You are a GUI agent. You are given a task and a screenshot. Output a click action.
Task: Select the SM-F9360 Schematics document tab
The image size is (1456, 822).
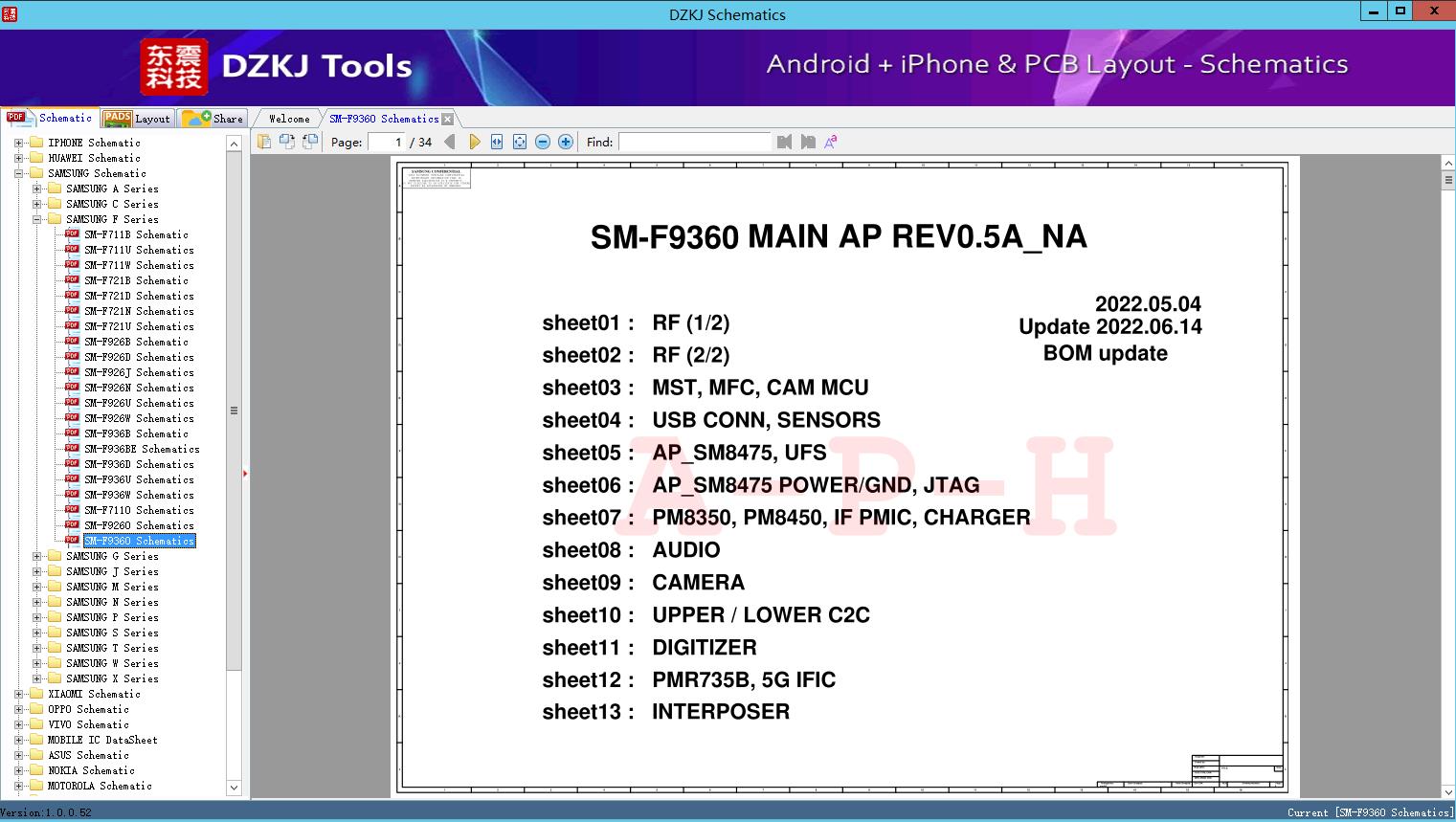(x=384, y=119)
